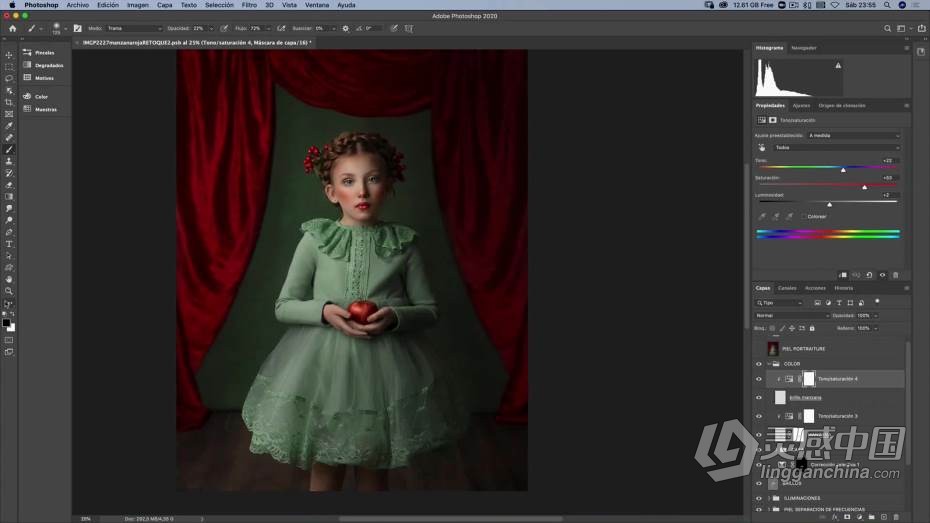Toggle layer filter switch in Layers panel
The width and height of the screenshot is (930, 523).
pos(877,301)
